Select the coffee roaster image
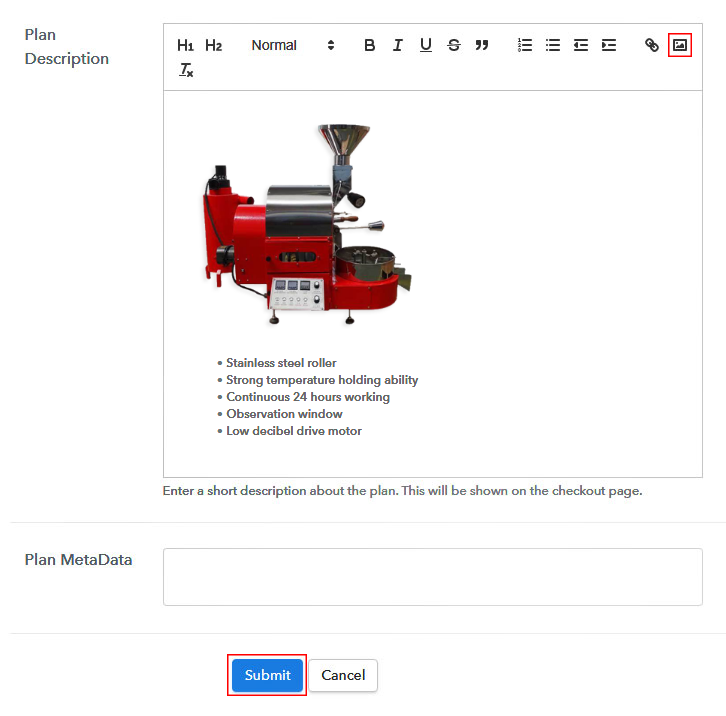The width and height of the screenshot is (726, 716). point(310,225)
